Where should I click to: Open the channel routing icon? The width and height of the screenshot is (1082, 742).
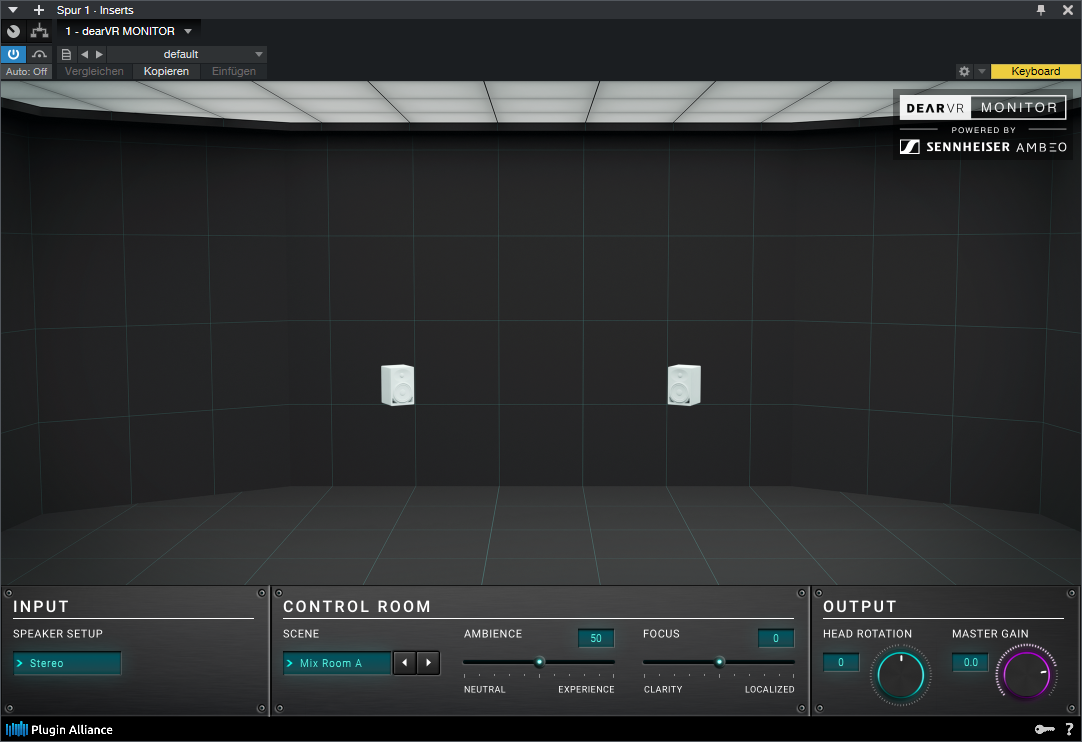(39, 31)
